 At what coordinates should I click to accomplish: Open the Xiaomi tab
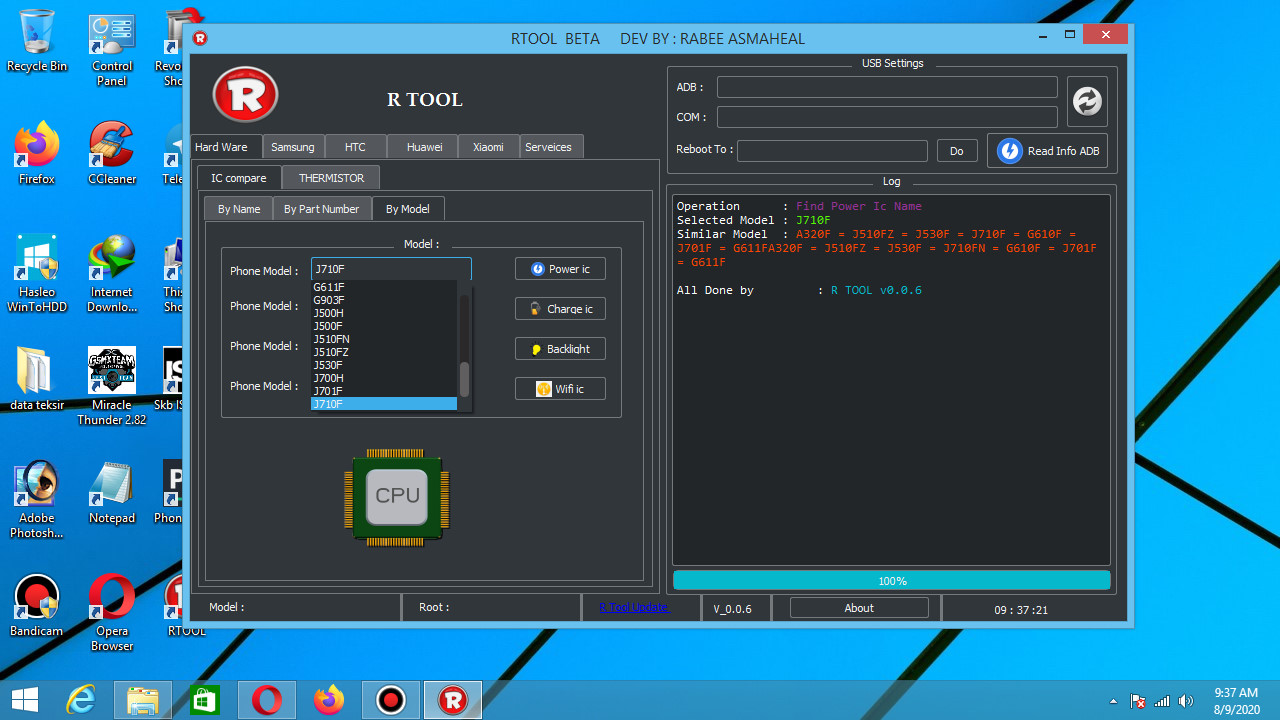(488, 147)
